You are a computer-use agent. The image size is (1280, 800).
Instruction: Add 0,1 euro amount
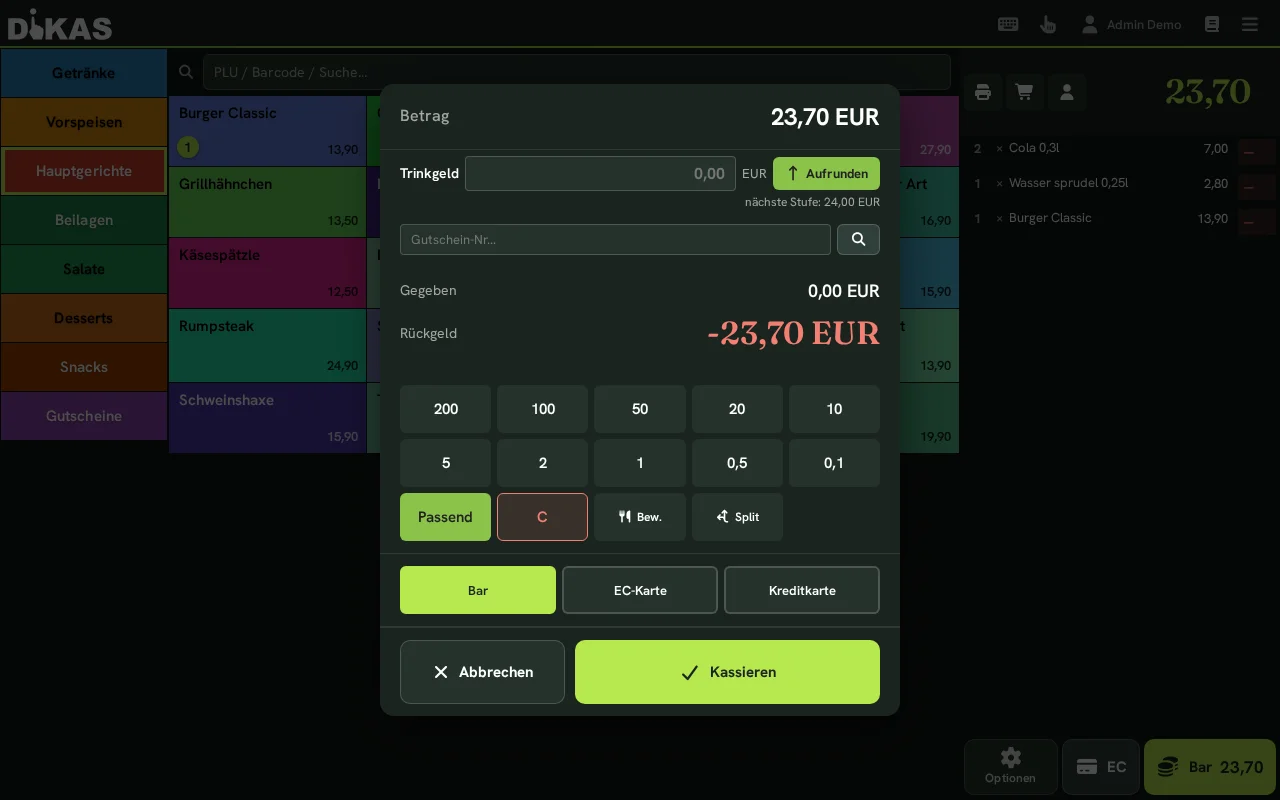[834, 463]
